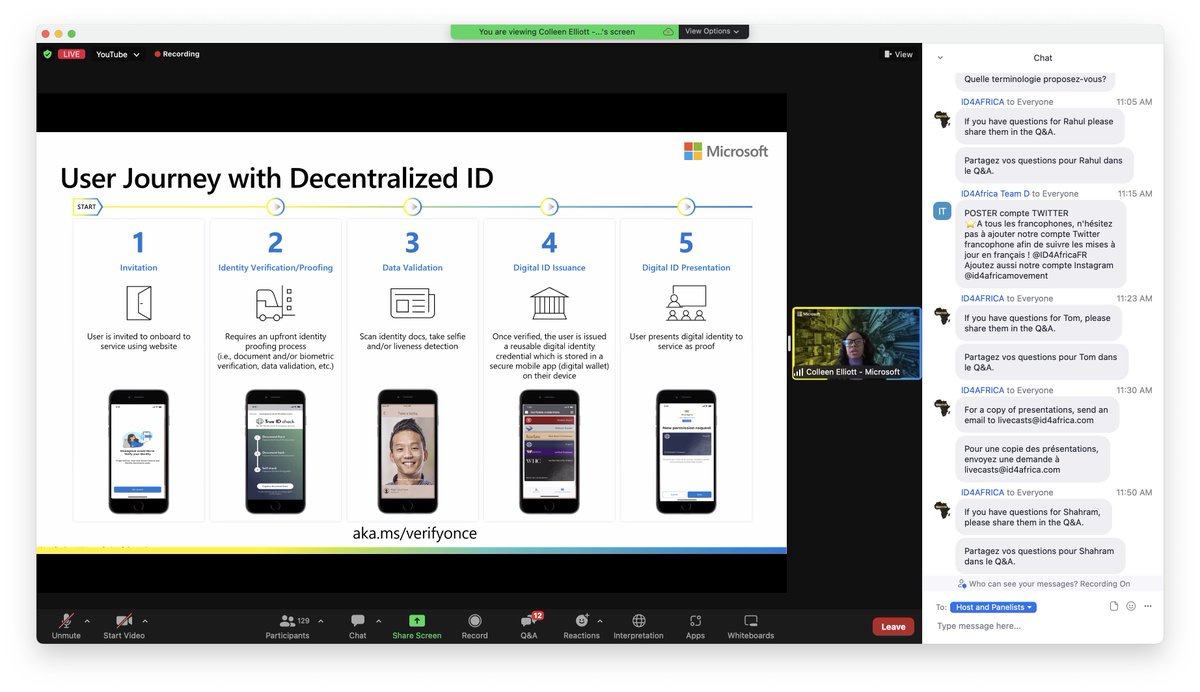
Task: Click the Recording status indicator
Action: (177, 54)
